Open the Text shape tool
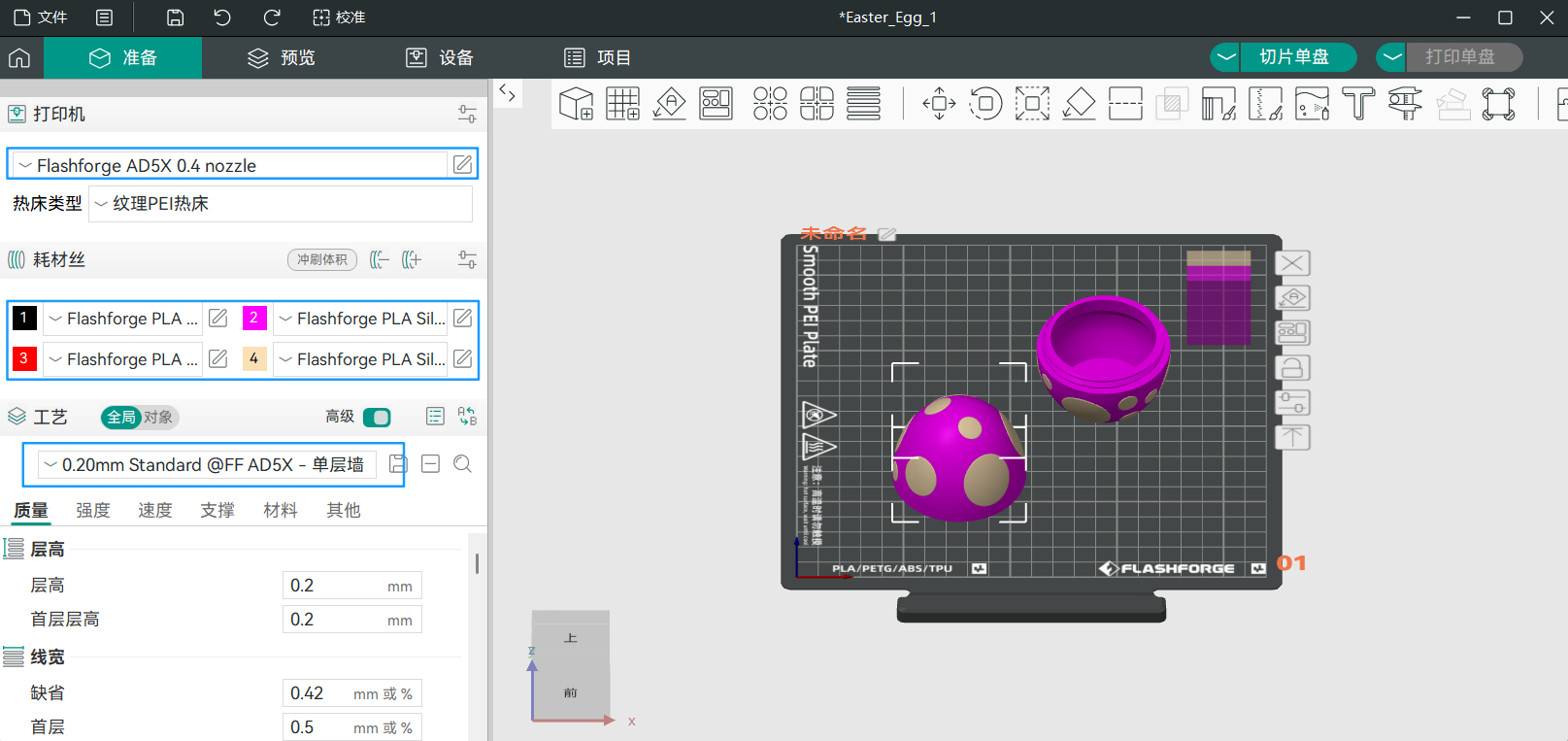The image size is (1568, 741). 1358,103
